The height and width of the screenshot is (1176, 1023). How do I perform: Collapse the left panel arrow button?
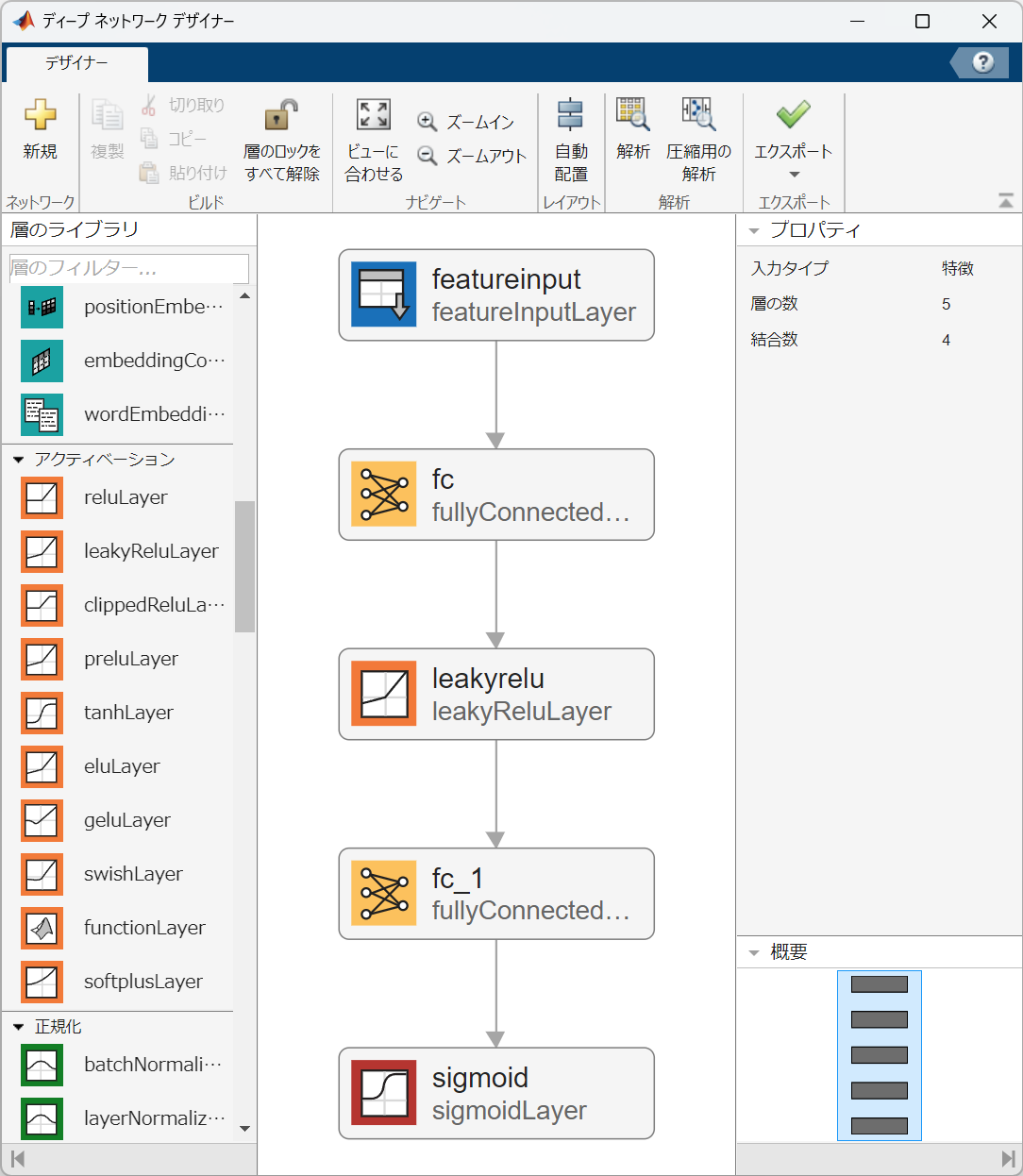(17, 1159)
